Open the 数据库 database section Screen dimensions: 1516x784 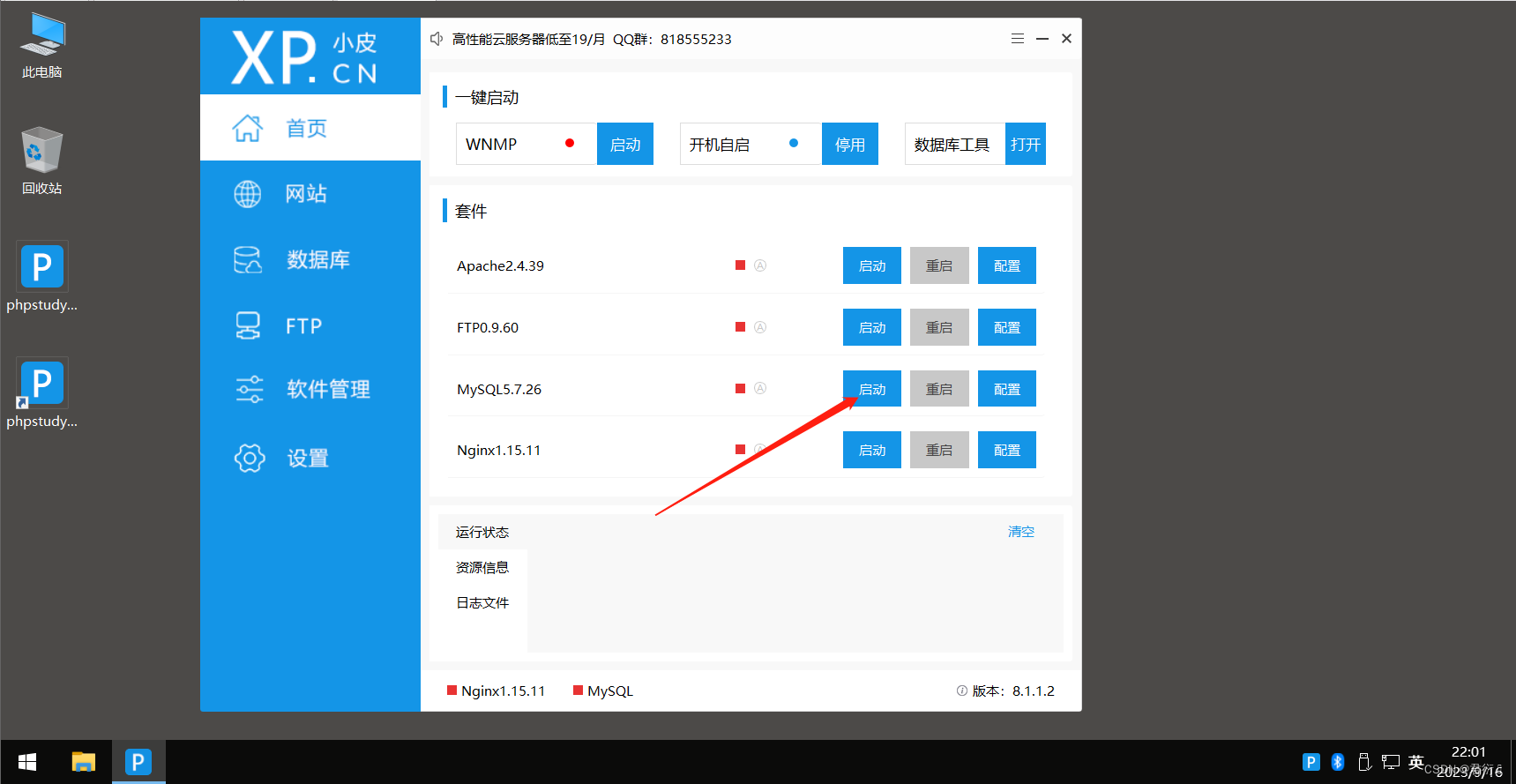[x=310, y=259]
